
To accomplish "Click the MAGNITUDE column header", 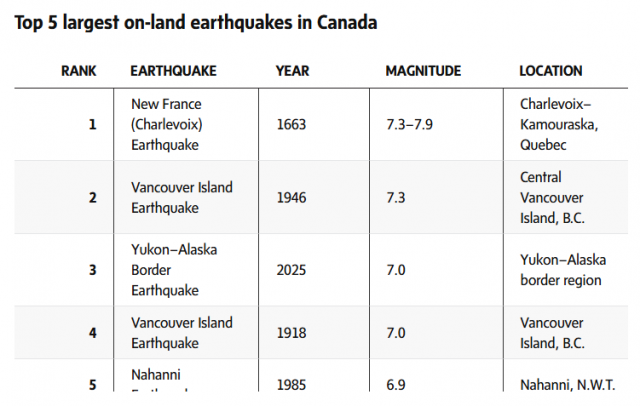I will coord(423,71).
